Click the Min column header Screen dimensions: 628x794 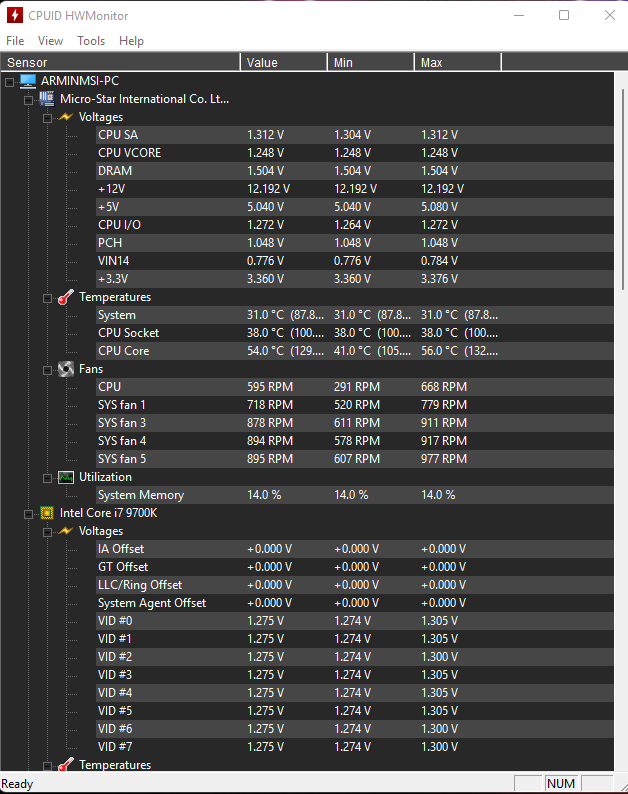371,62
